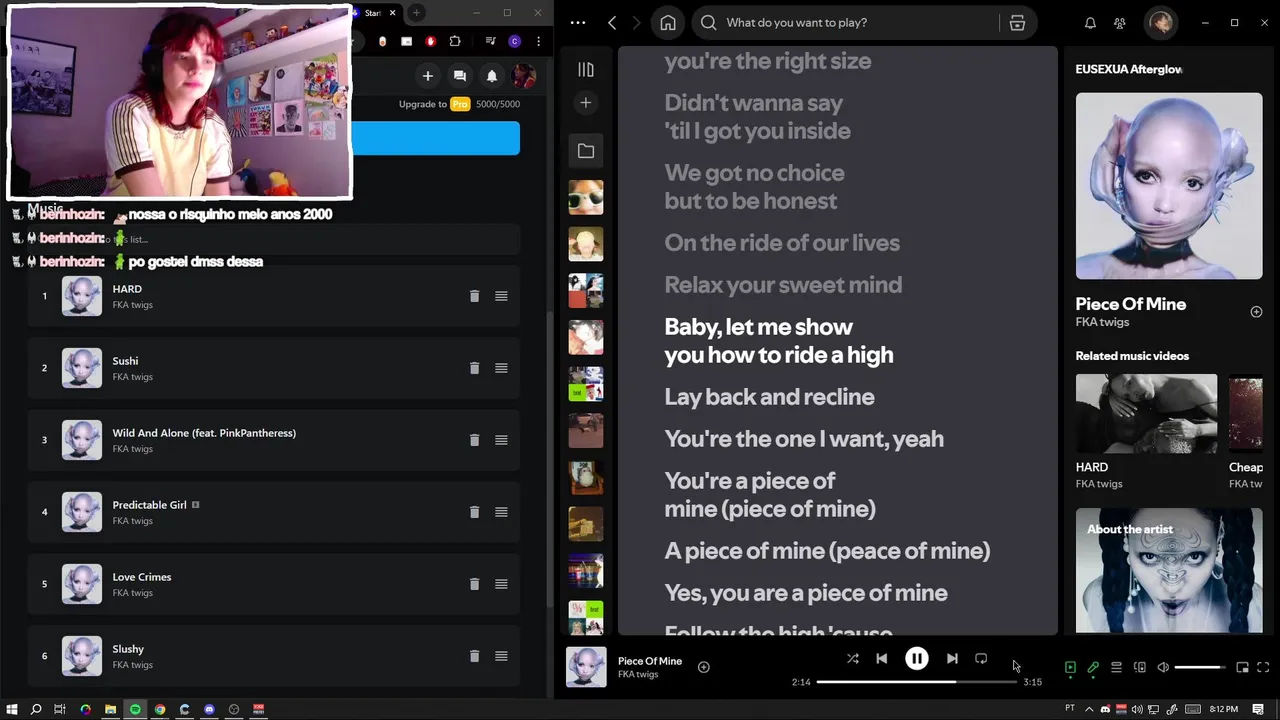Select Predictable Girl track title

150,505
